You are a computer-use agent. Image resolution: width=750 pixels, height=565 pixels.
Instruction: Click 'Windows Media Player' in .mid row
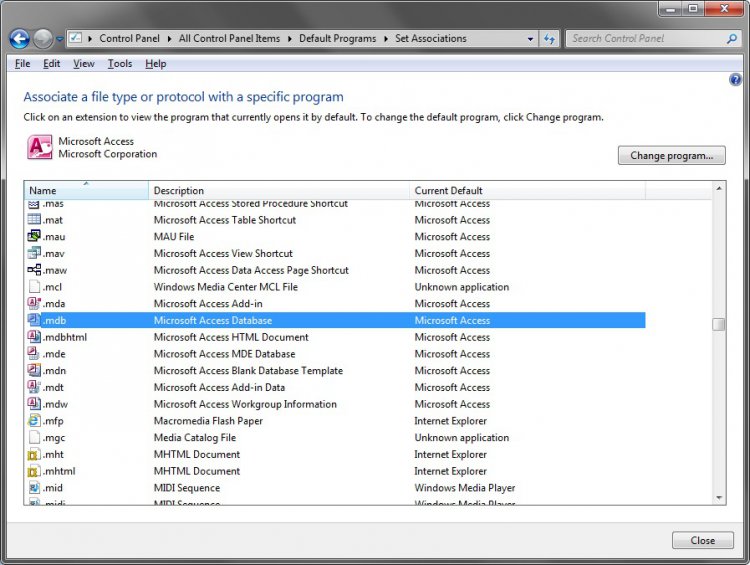pyautogui.click(x=465, y=487)
